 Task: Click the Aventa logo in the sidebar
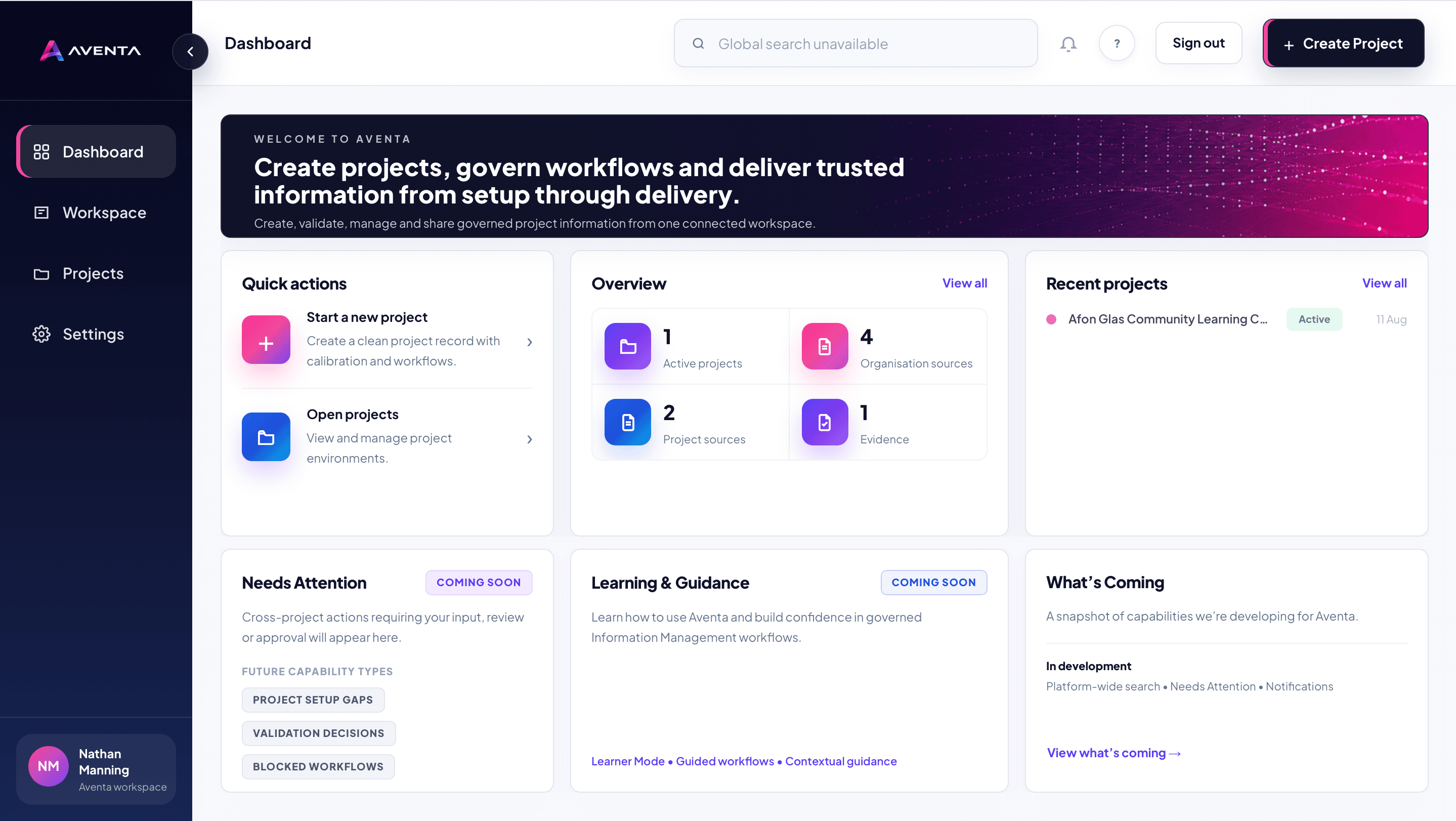pos(91,50)
